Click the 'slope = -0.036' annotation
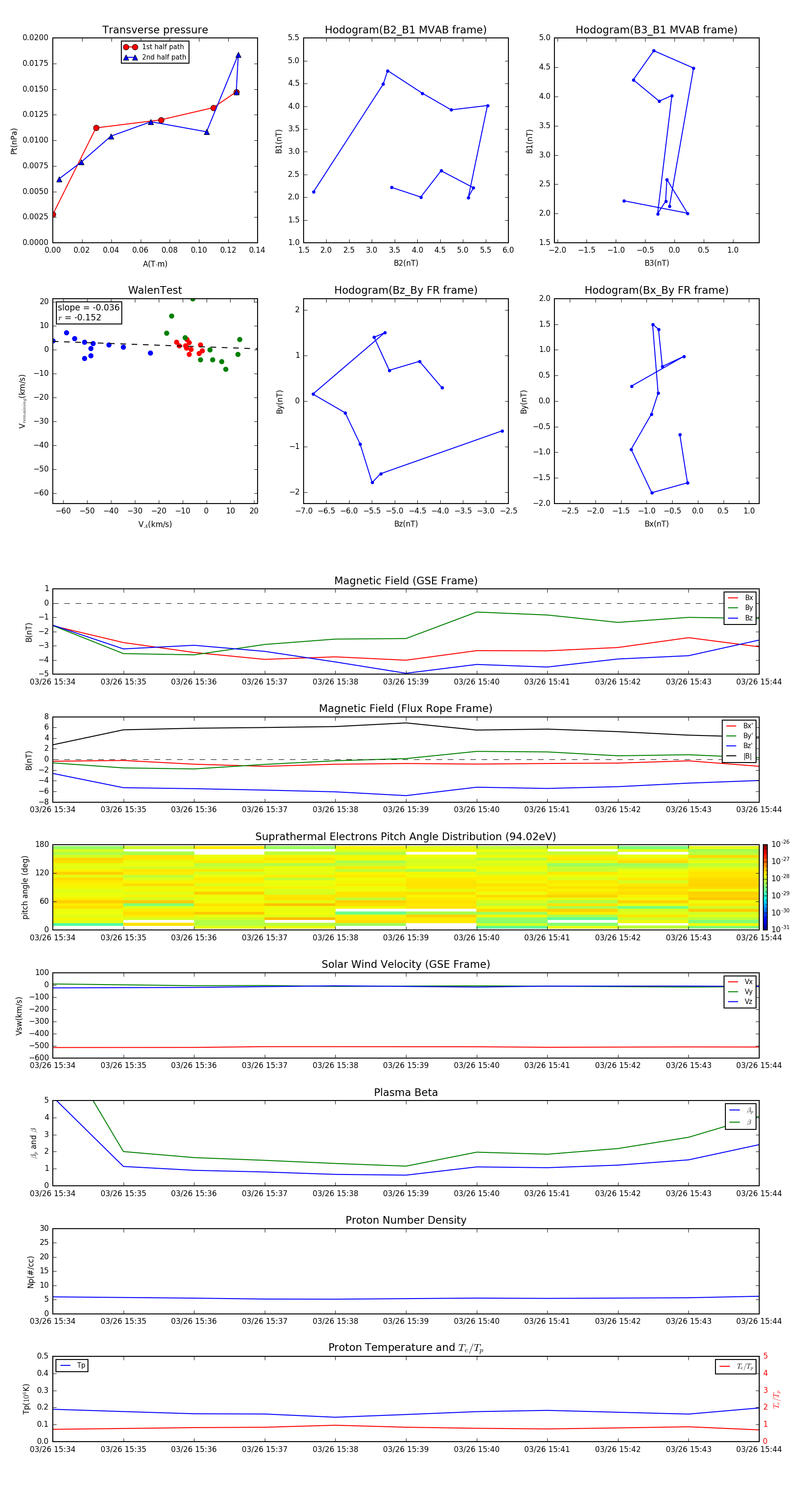The width and height of the screenshot is (812, 1489). pyautogui.click(x=88, y=308)
